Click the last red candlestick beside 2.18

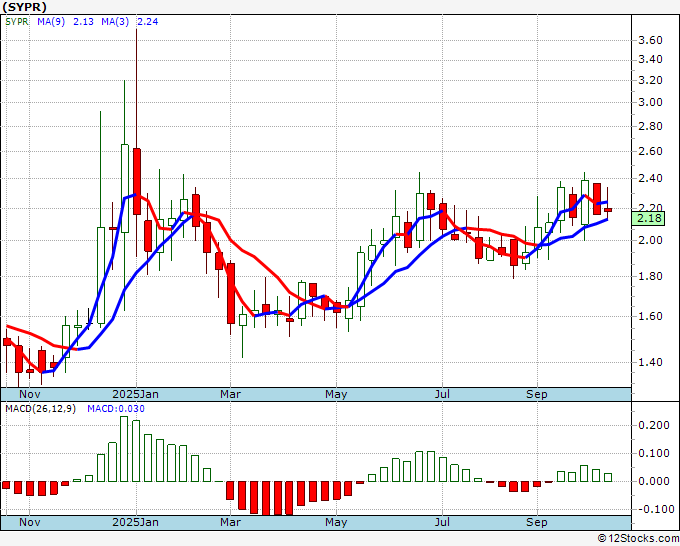pyautogui.click(x=608, y=209)
